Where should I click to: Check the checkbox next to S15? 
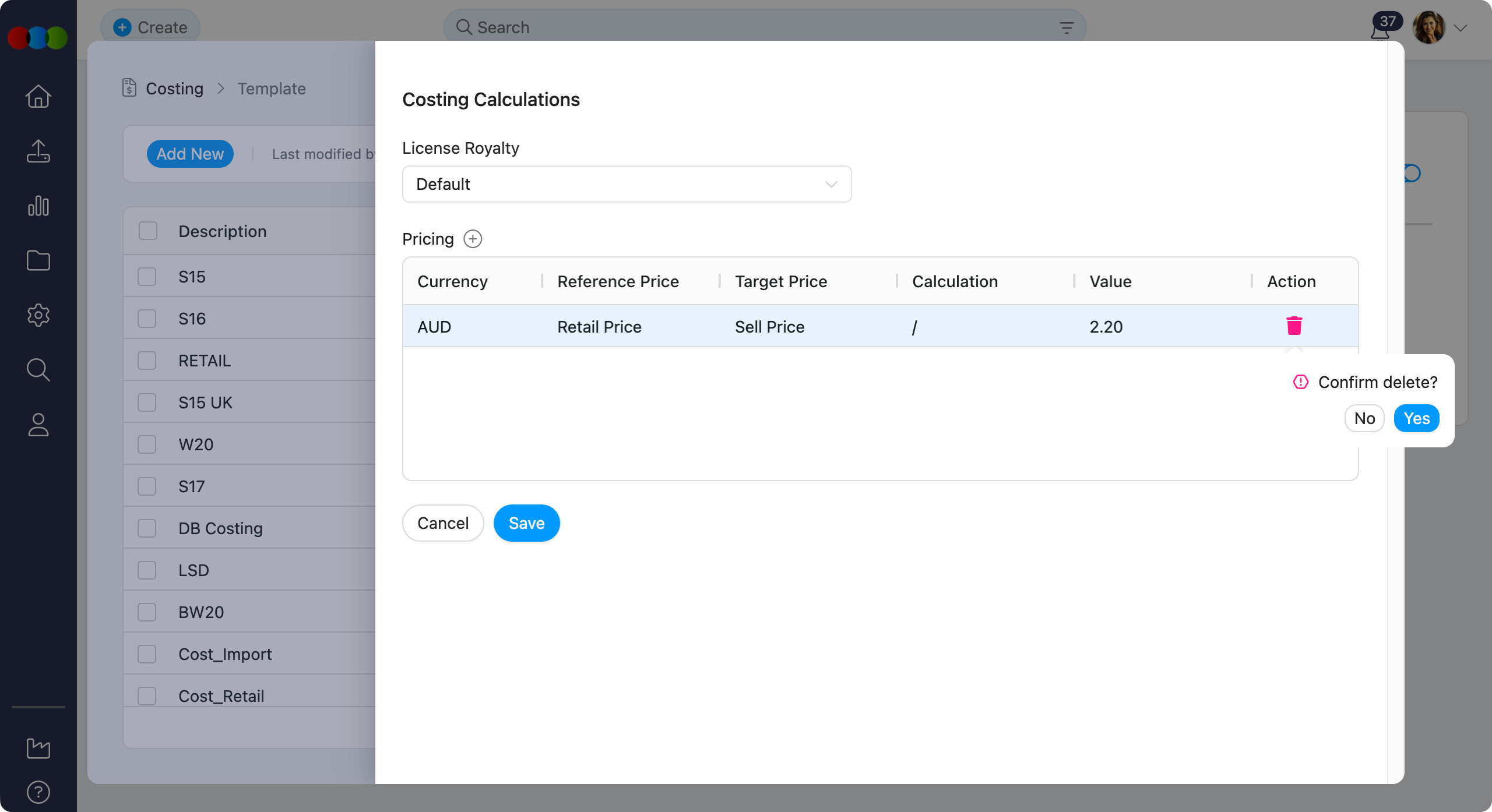[x=147, y=276]
